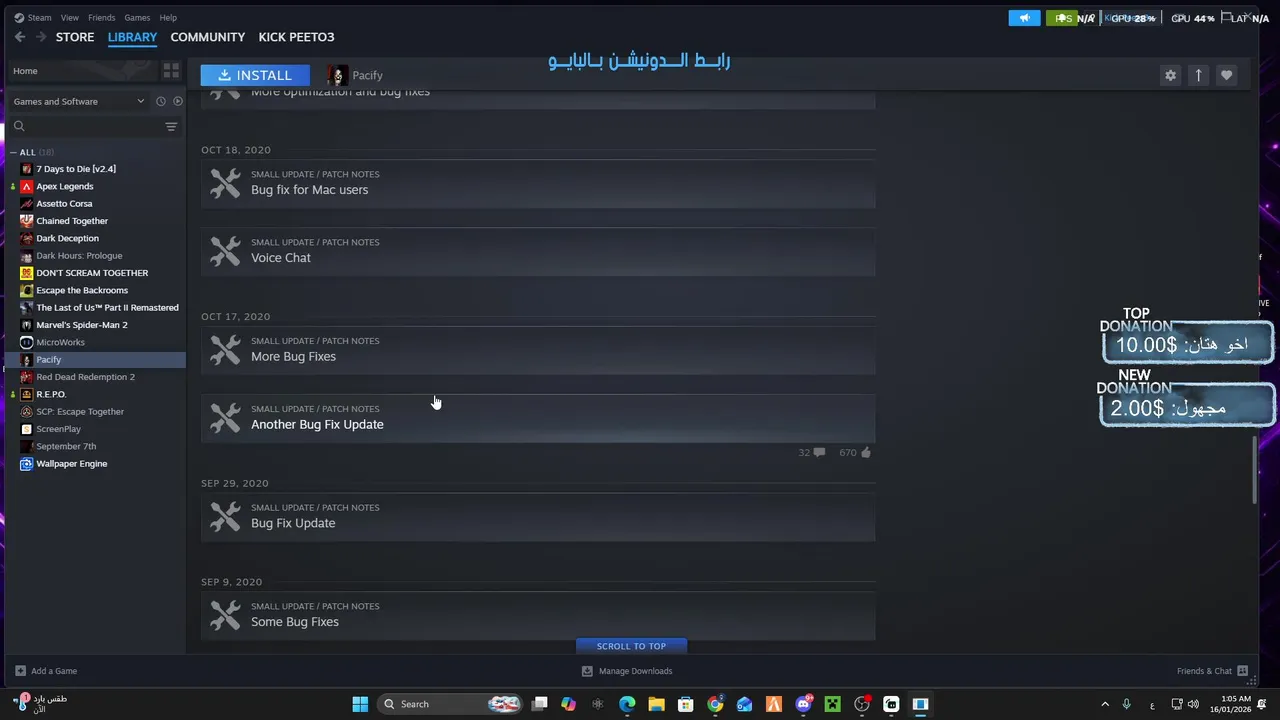Click into the library search field

coord(93,126)
